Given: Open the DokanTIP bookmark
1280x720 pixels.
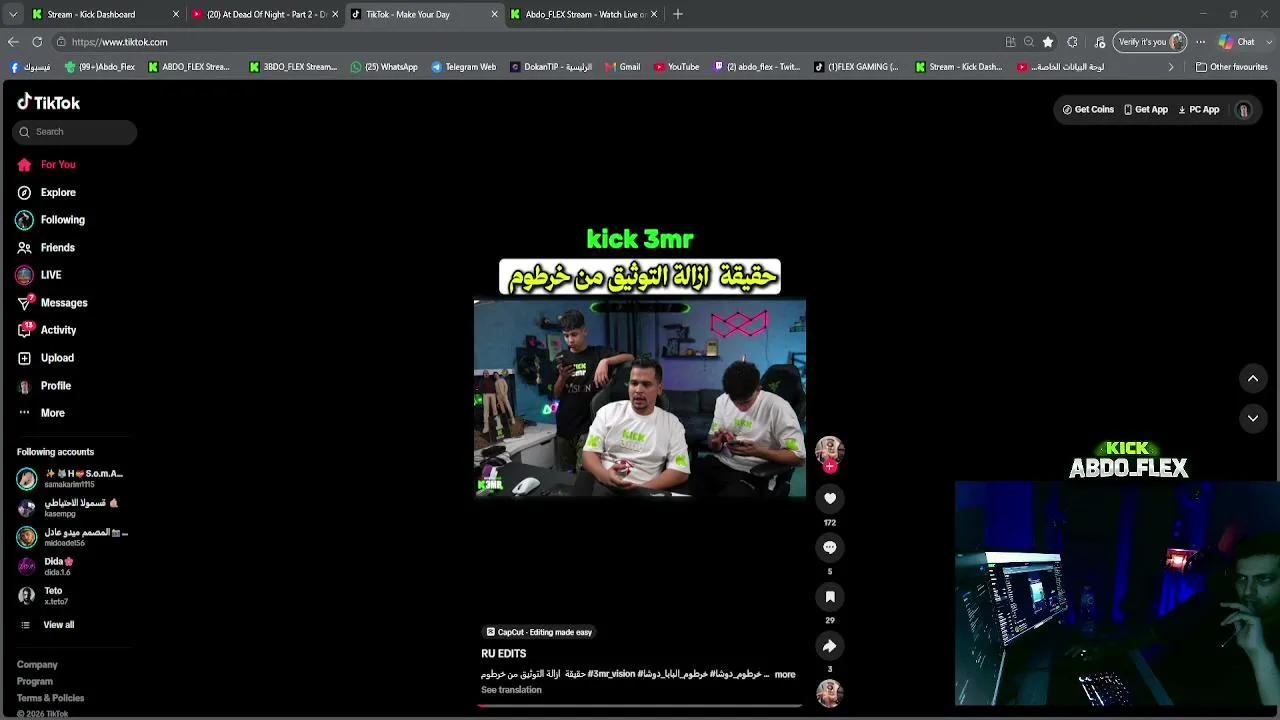Looking at the screenshot, I should [x=551, y=67].
